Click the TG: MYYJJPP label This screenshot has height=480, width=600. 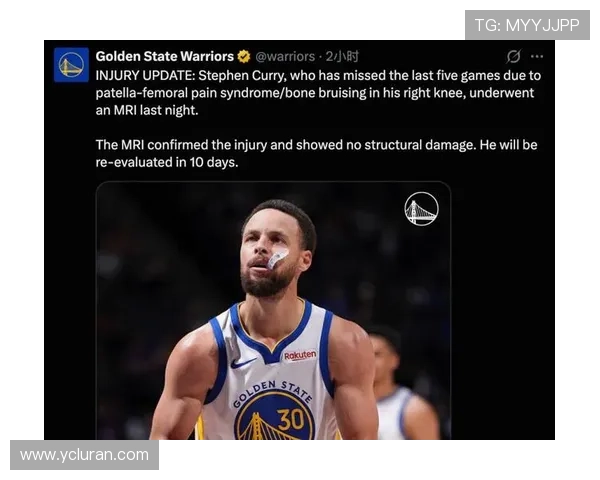coord(527,25)
